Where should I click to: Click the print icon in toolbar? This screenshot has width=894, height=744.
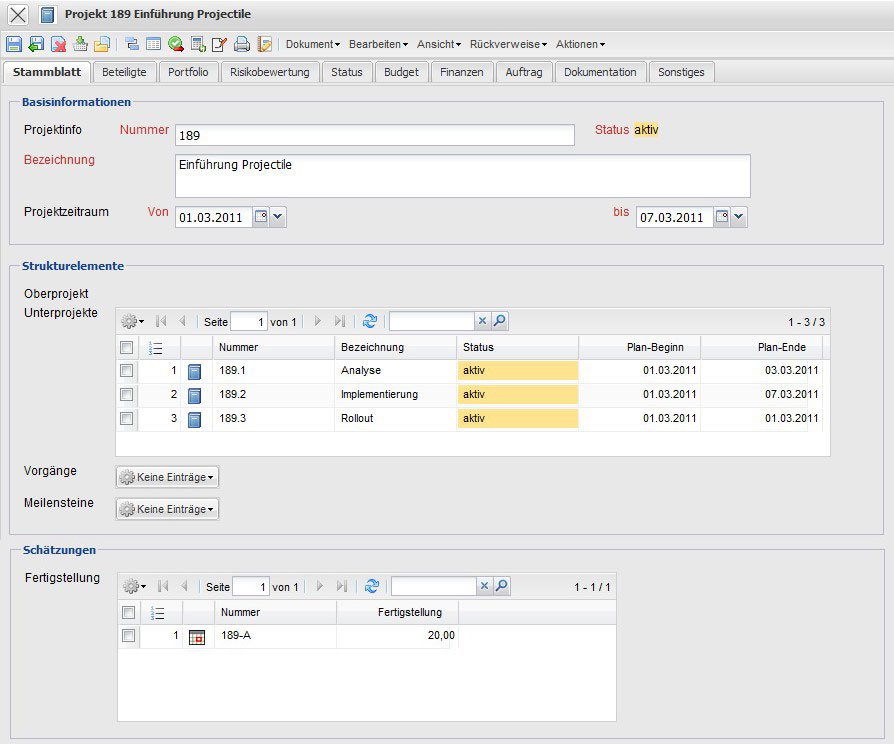[241, 44]
